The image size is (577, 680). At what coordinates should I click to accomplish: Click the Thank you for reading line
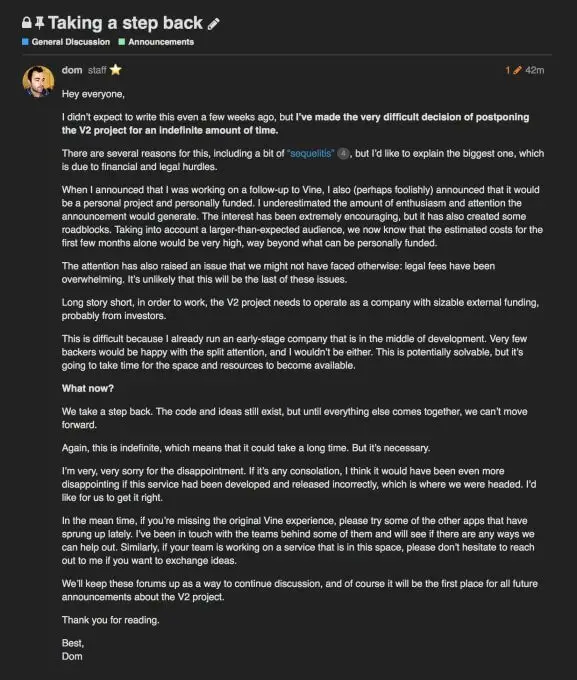click(111, 620)
